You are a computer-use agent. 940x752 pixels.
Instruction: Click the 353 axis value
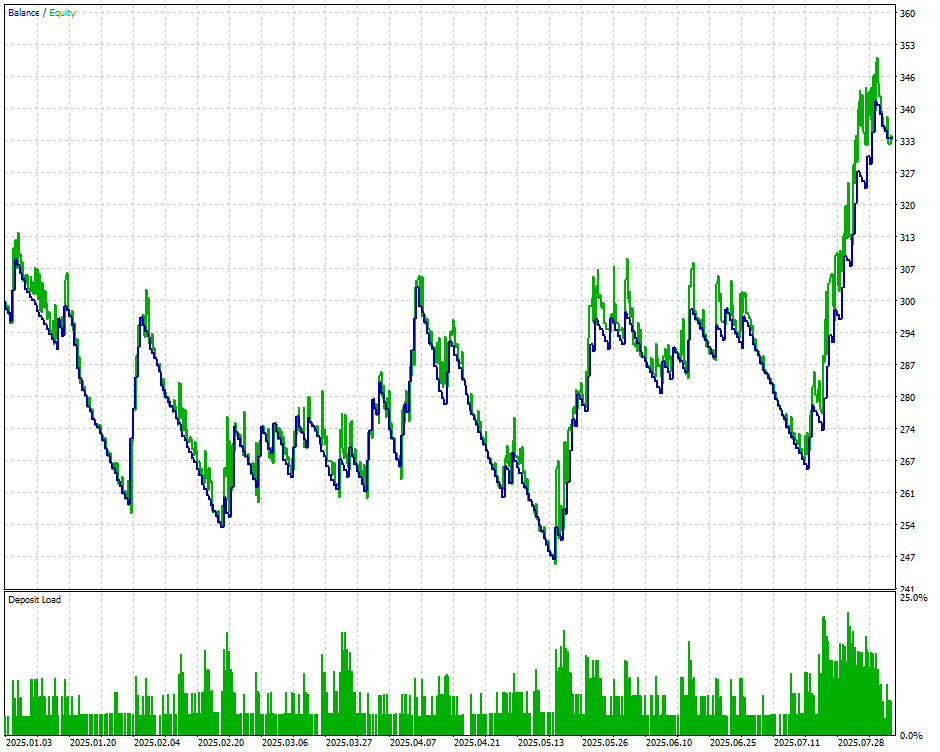(908, 46)
